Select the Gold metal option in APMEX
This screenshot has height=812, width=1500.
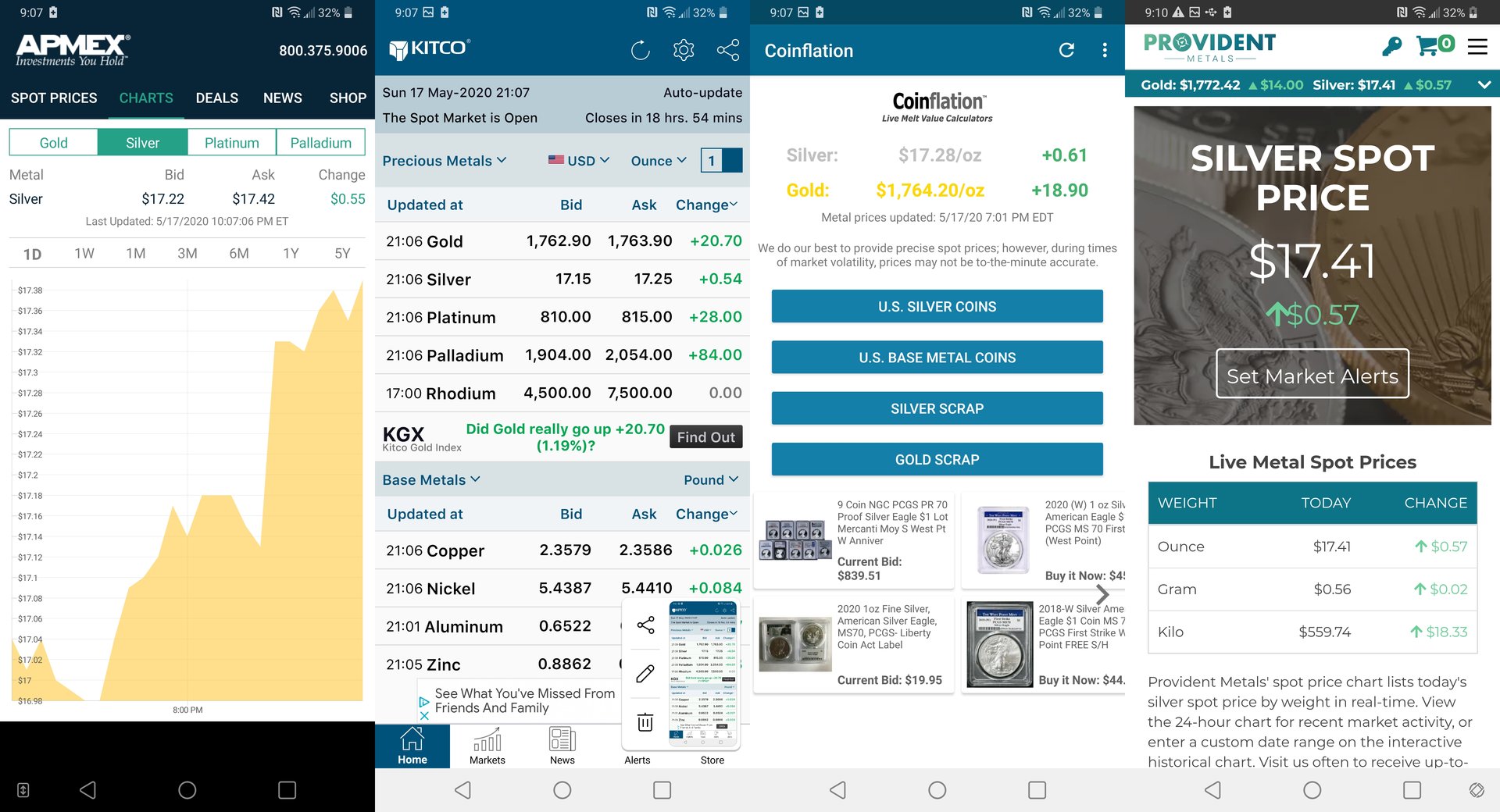[53, 143]
